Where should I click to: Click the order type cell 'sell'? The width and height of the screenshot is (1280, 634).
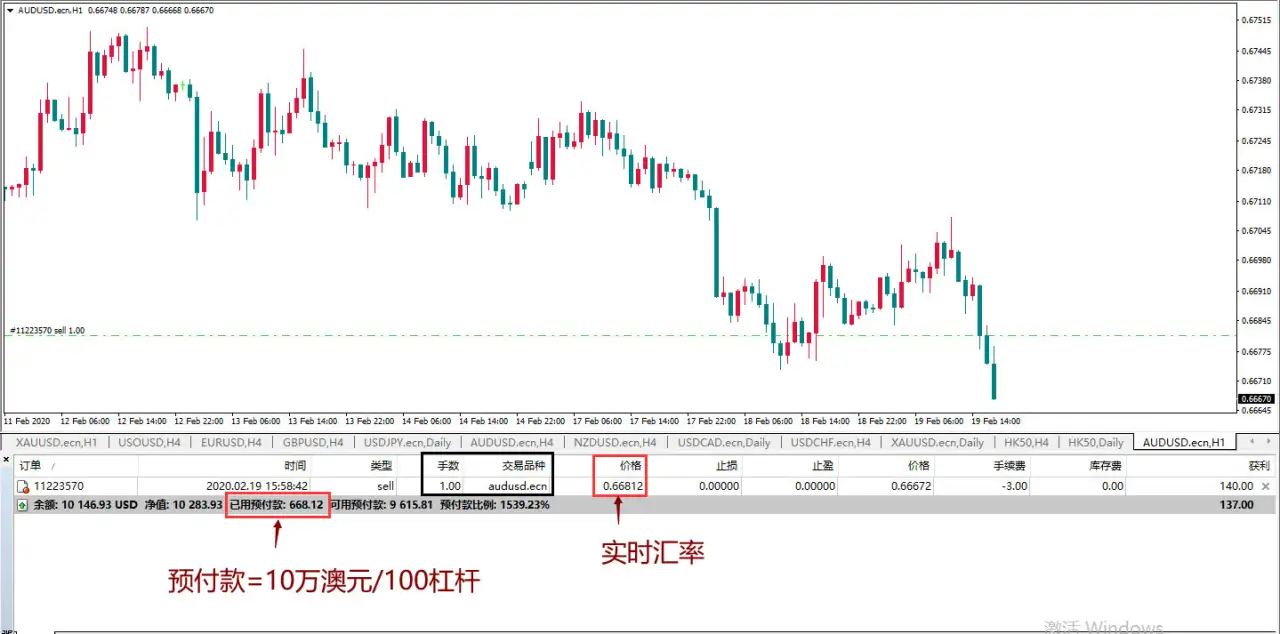tap(385, 486)
